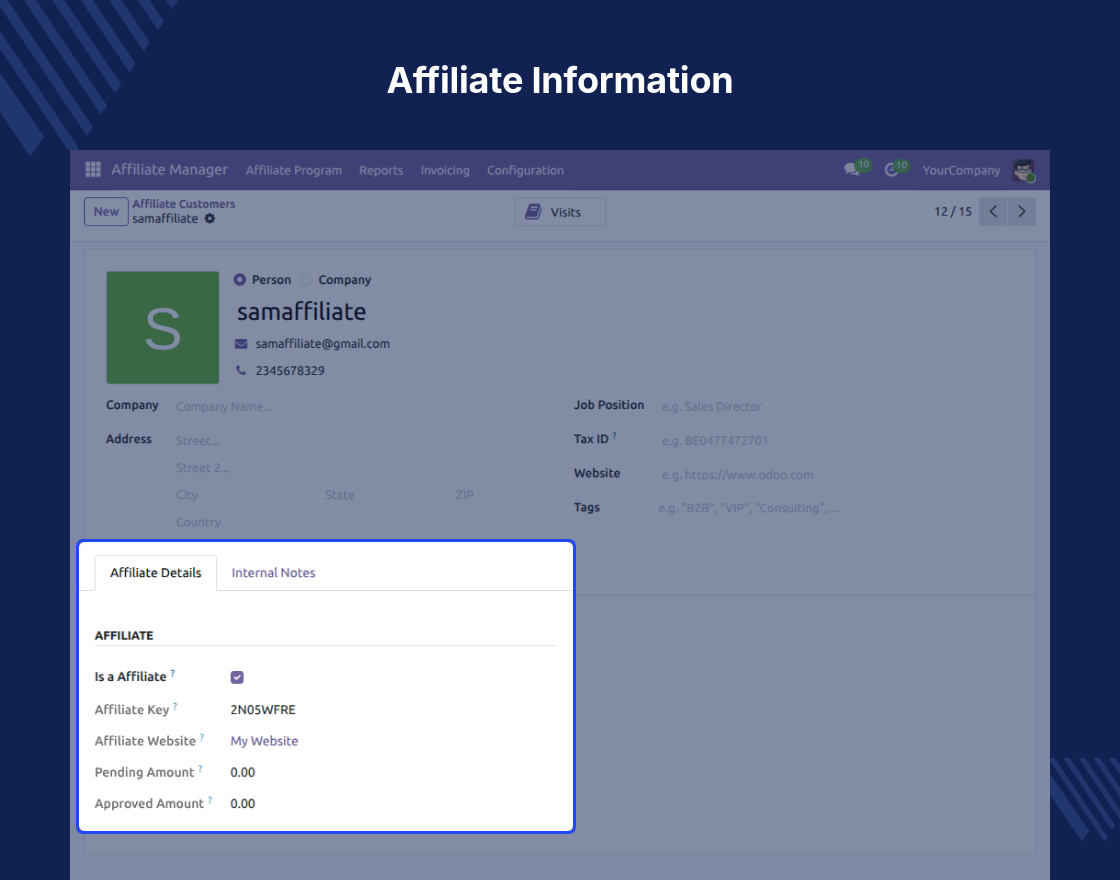Click the Affiliate Key value 2N05WFRE

coord(263,709)
